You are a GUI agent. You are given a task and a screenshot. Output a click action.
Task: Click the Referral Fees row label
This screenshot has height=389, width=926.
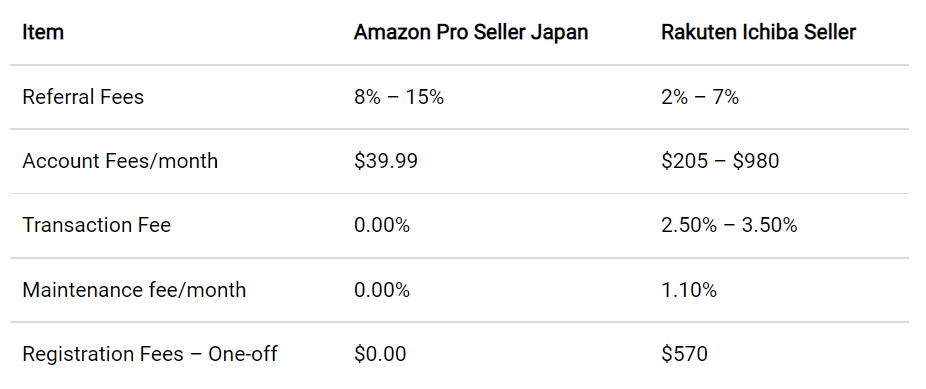pyautogui.click(x=83, y=97)
